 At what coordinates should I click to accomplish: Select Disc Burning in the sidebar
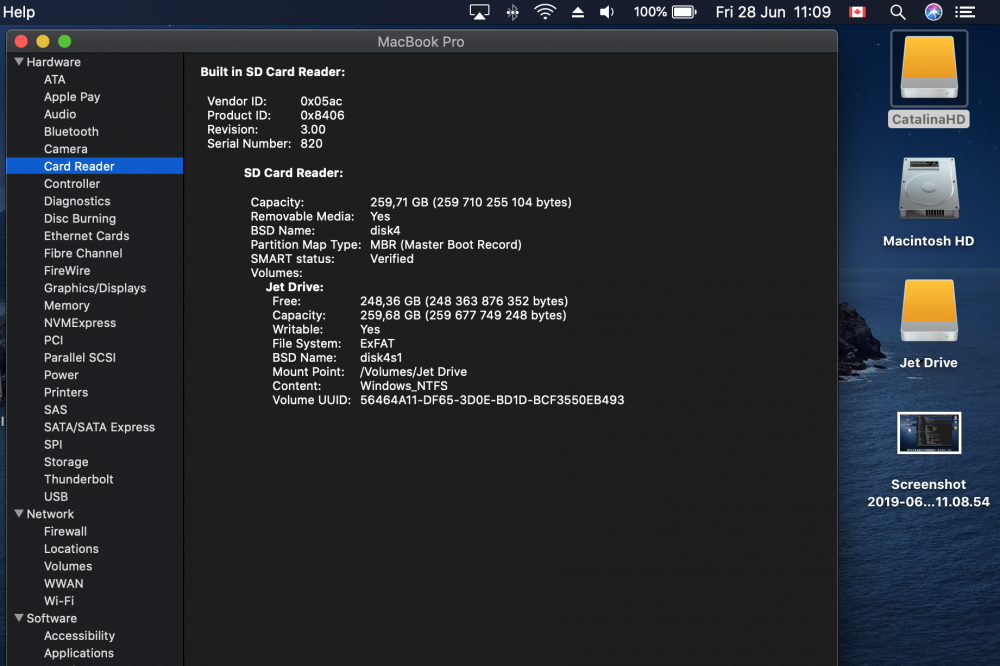(80, 218)
